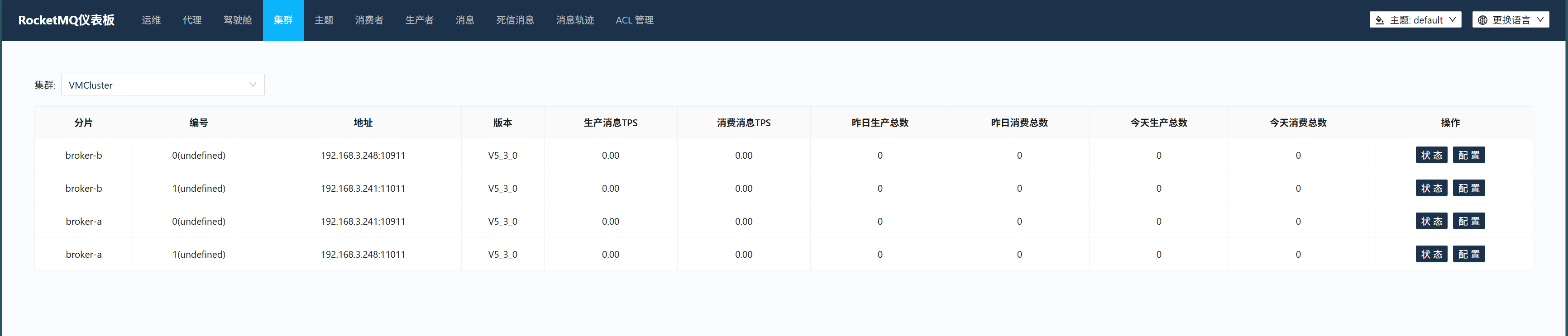Click 状态 button for 192.168.3.248:10911
Image resolution: width=1568 pixels, height=336 pixels.
click(x=1431, y=155)
